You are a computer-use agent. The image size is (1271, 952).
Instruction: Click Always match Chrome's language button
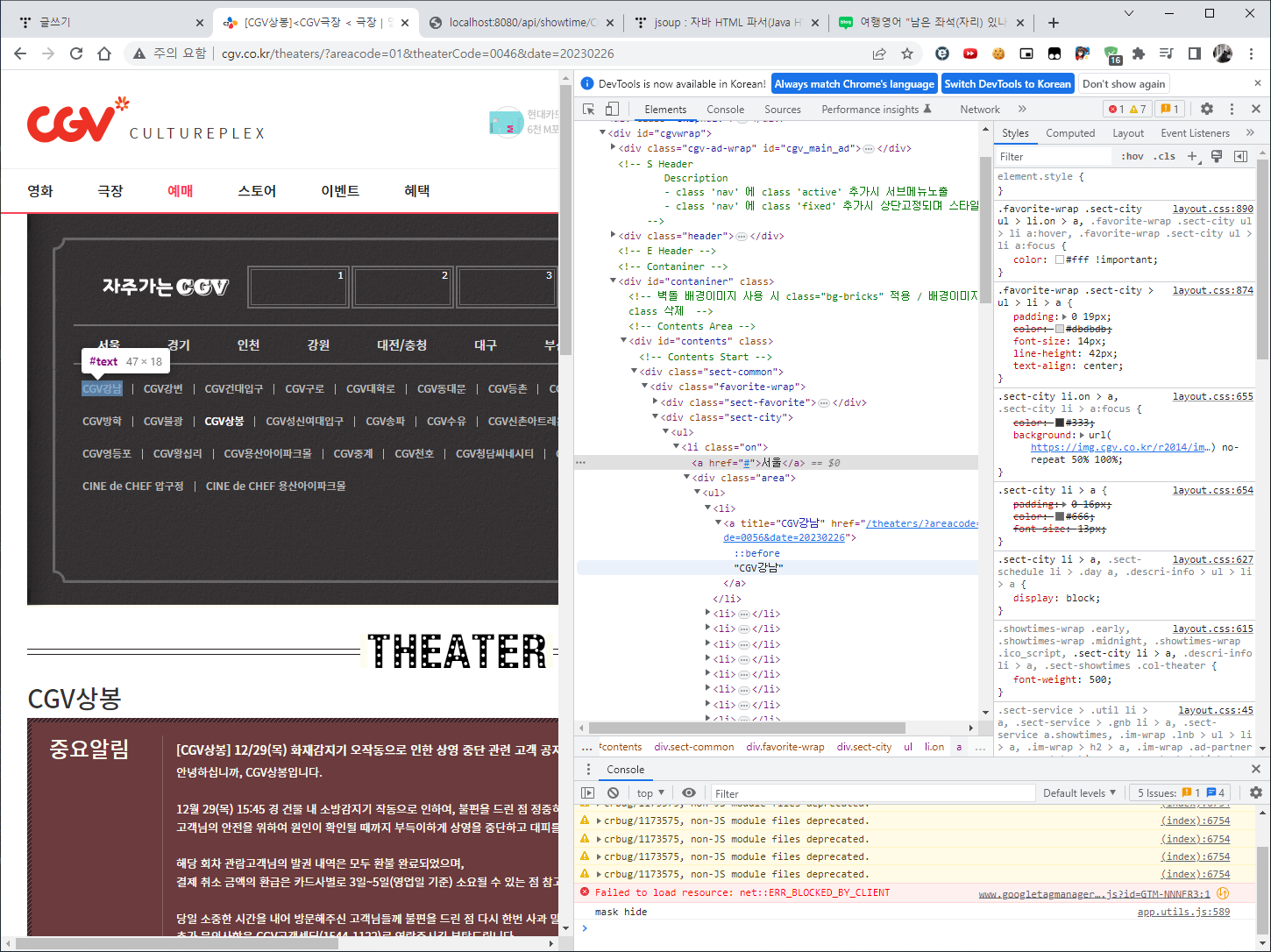854,84
